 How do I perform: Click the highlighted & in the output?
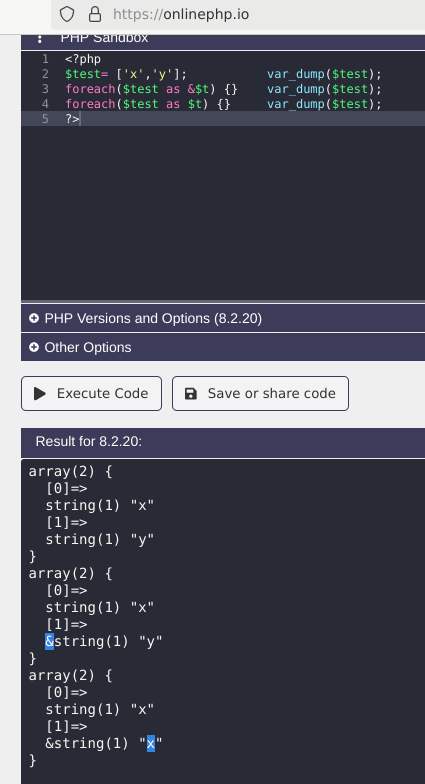pos(49,641)
